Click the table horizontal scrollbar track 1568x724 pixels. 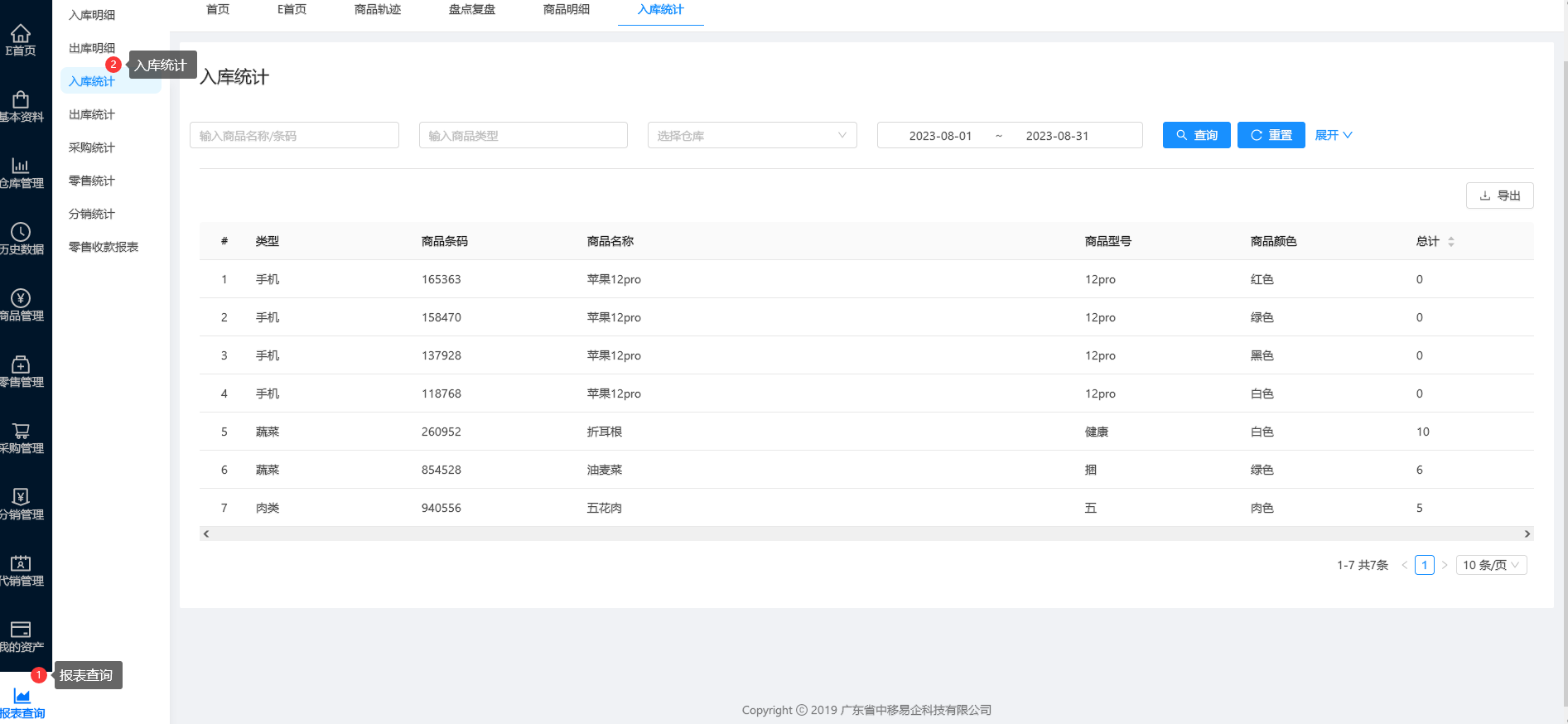(866, 533)
